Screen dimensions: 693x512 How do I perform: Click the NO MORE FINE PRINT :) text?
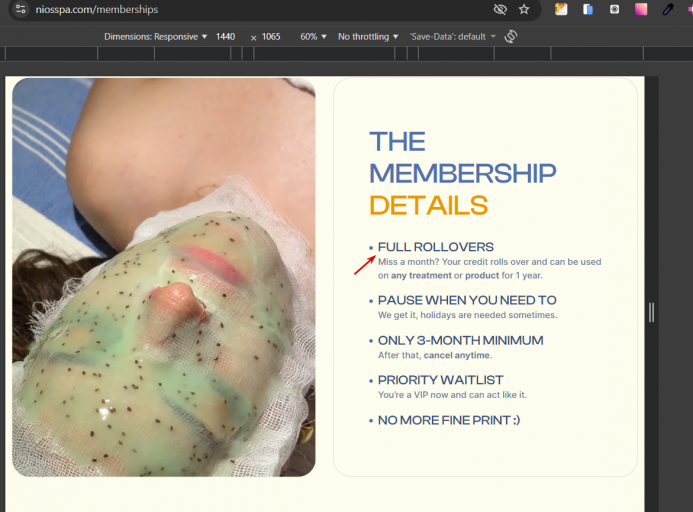[449, 420]
